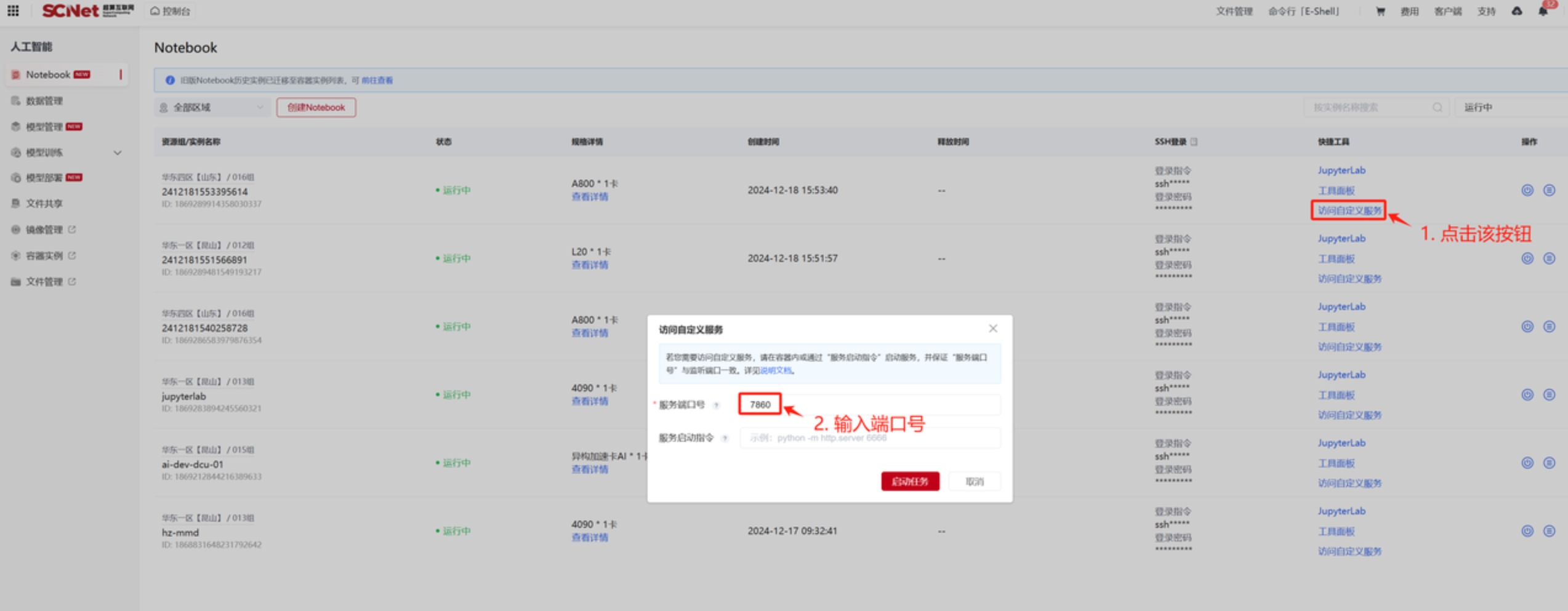Click the 启动任务 button
The height and width of the screenshot is (611, 1568).
point(909,481)
